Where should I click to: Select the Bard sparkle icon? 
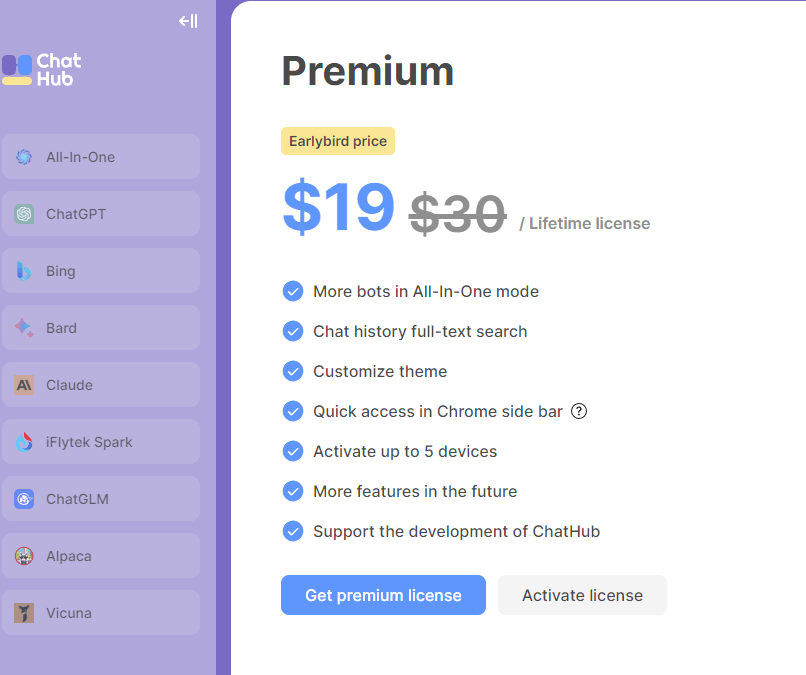[24, 327]
